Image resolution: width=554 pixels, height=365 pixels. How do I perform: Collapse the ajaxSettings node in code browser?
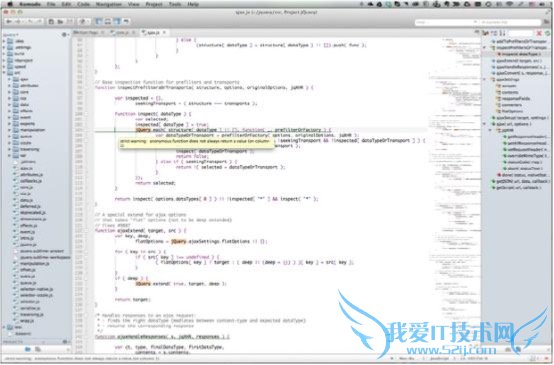pos(485,80)
